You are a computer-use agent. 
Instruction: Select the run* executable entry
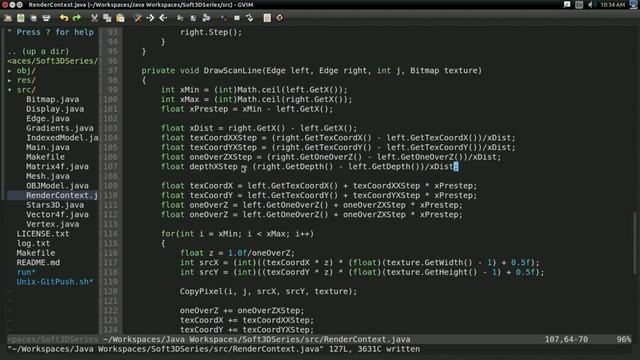(x=26, y=272)
